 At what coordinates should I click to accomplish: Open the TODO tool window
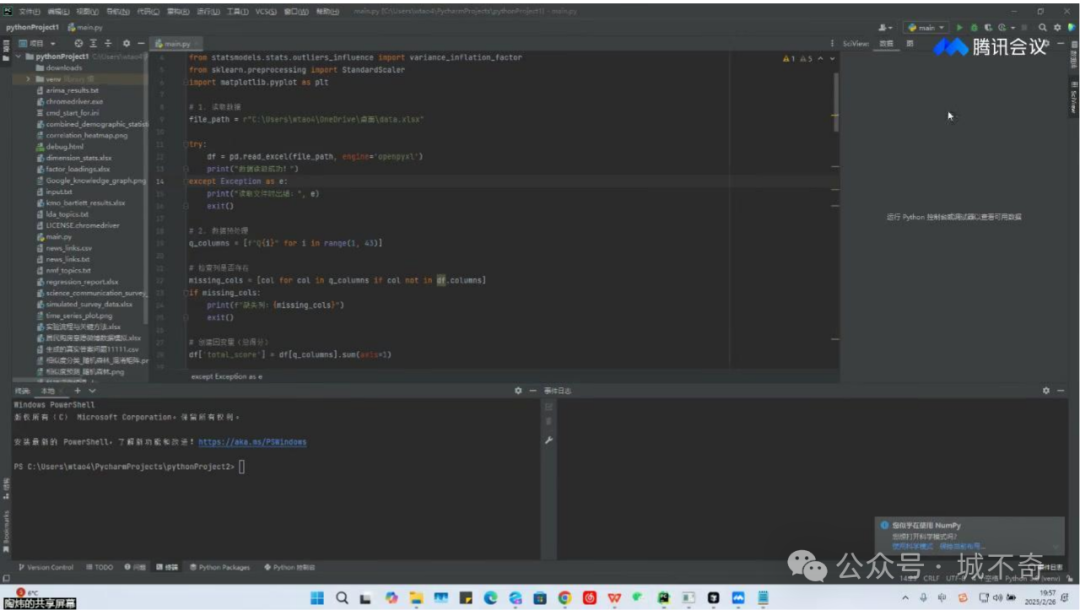(99, 567)
